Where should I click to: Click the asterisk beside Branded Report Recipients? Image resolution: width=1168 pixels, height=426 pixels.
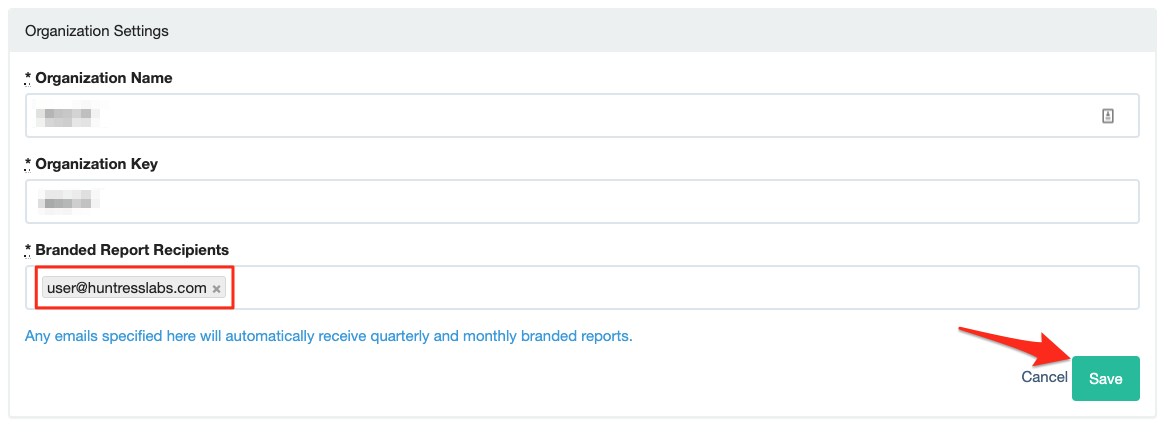coord(28,250)
